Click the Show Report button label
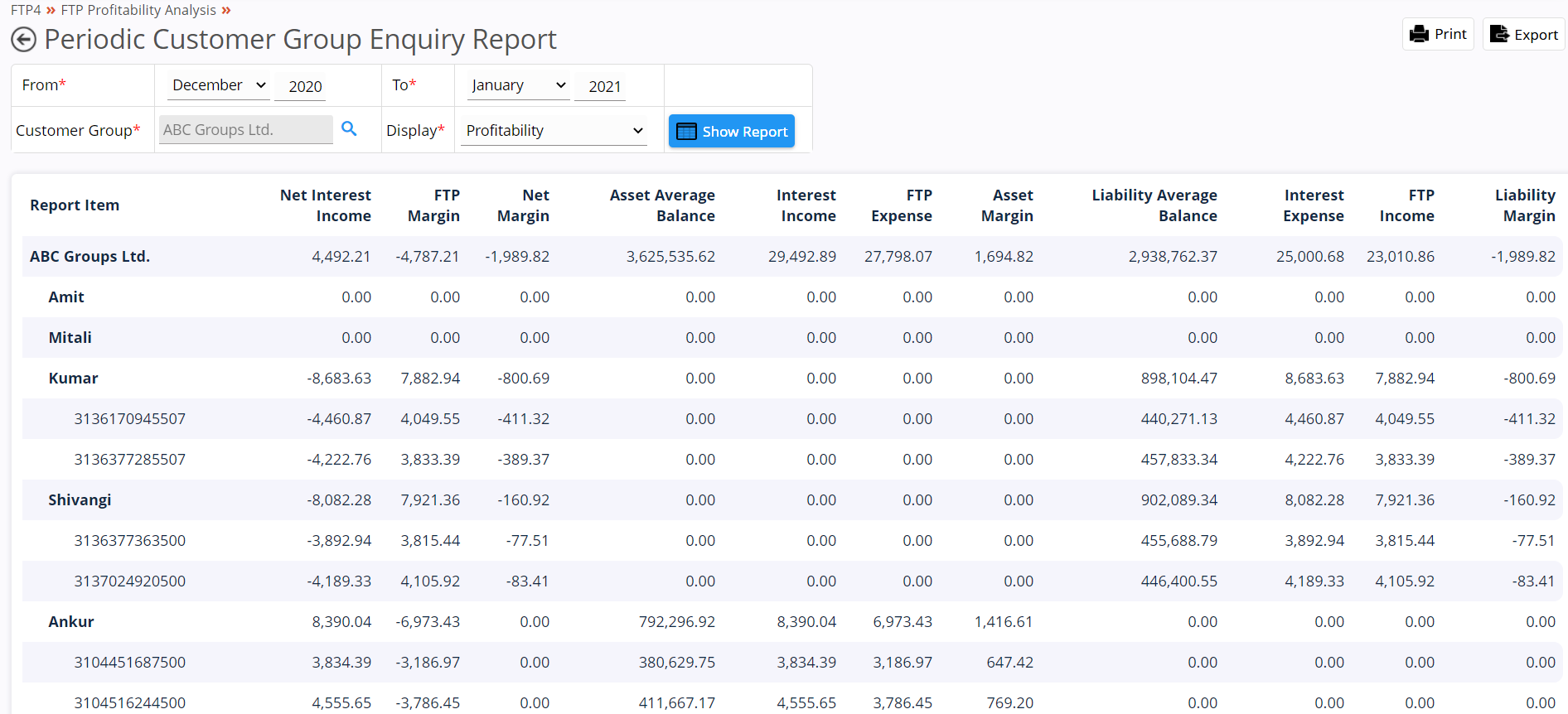Image resolution: width=1568 pixels, height=714 pixels. [745, 132]
